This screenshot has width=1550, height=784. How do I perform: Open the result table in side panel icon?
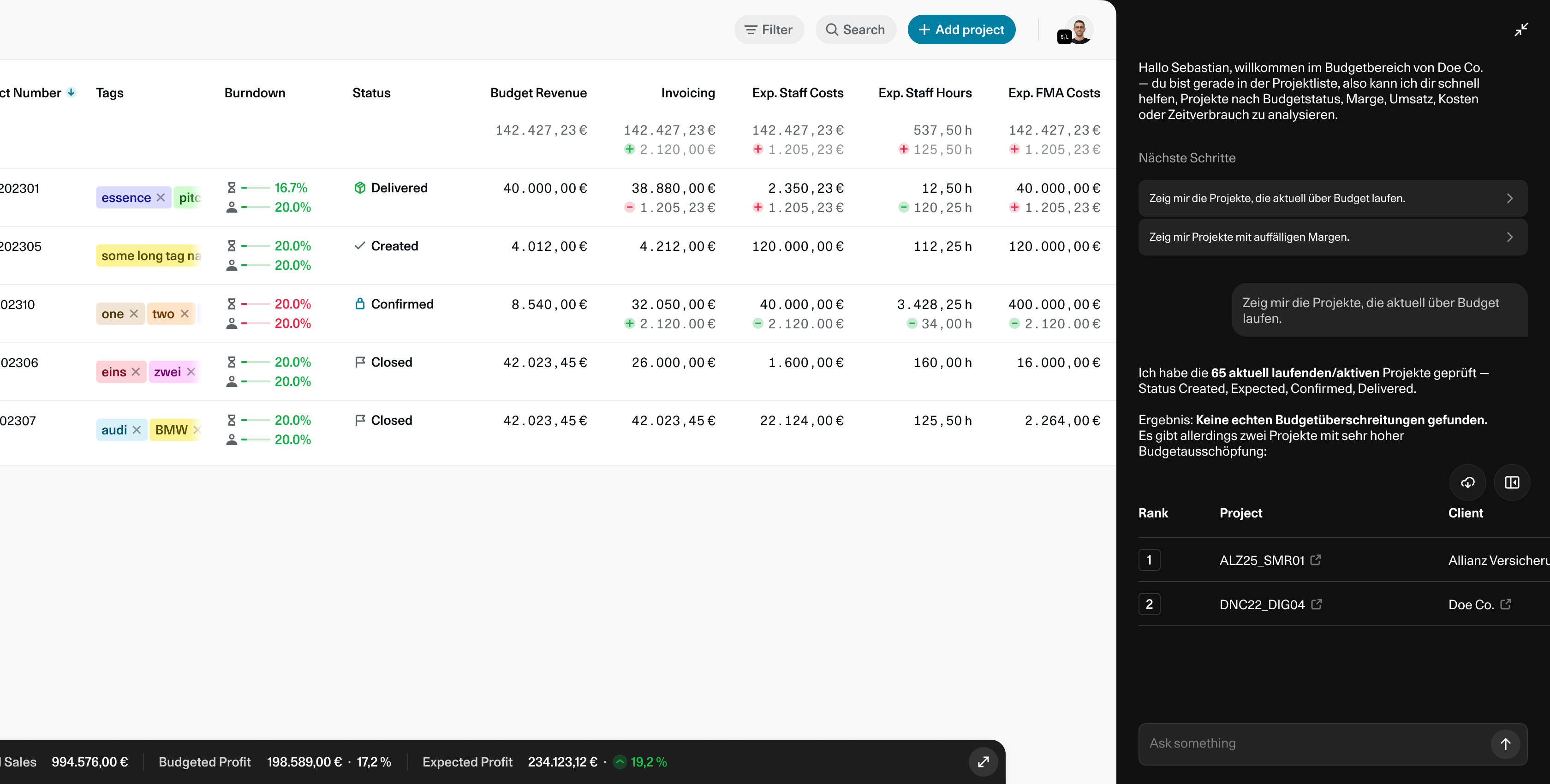click(1512, 482)
